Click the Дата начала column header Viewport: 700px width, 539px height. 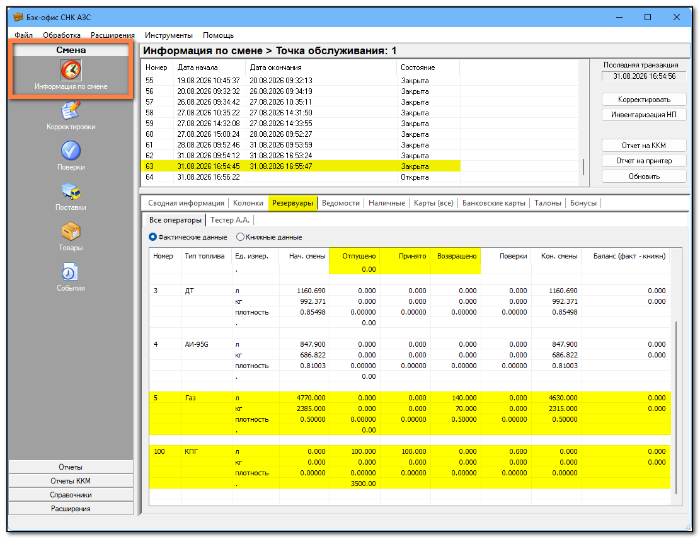[209, 67]
